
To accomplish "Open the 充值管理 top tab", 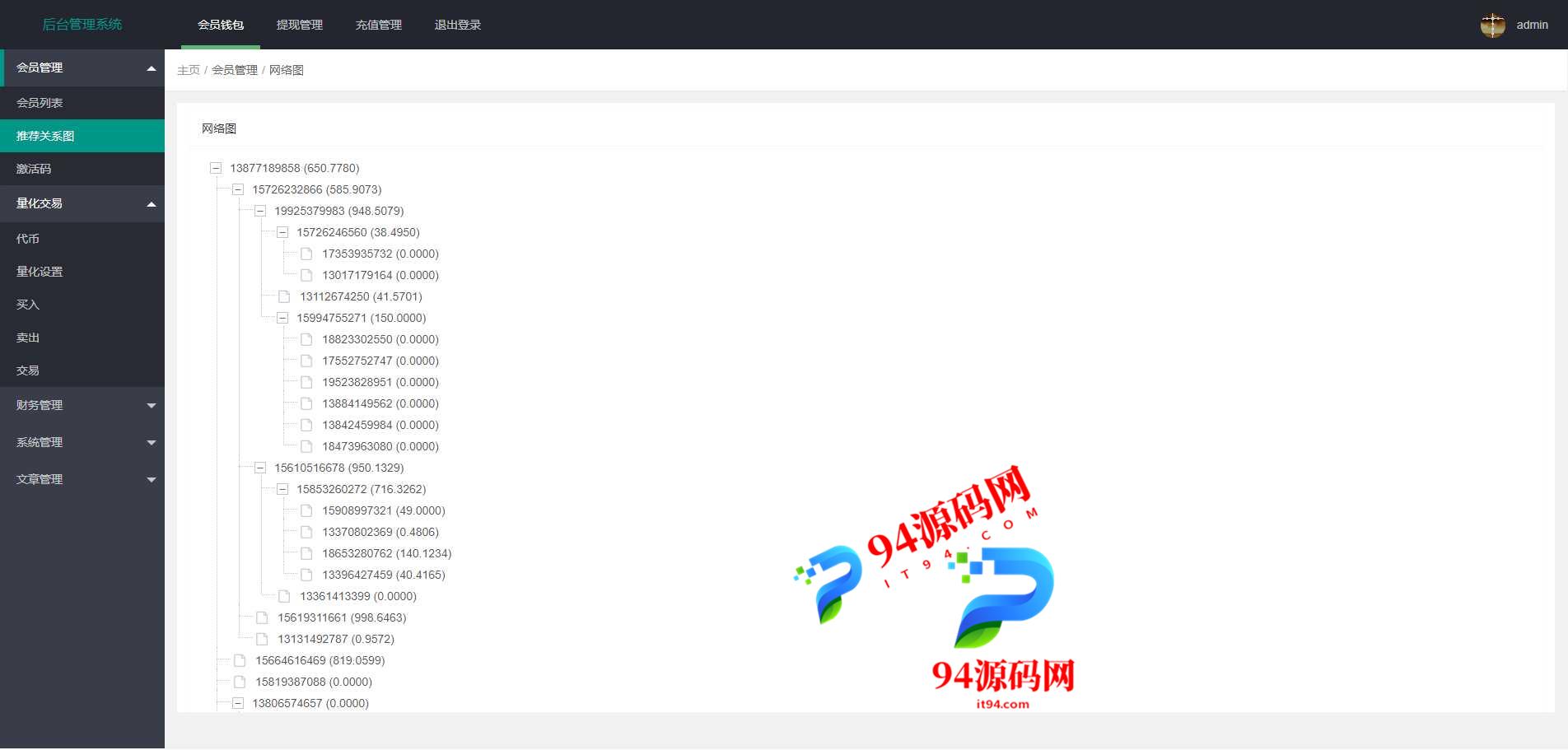I will (x=379, y=25).
